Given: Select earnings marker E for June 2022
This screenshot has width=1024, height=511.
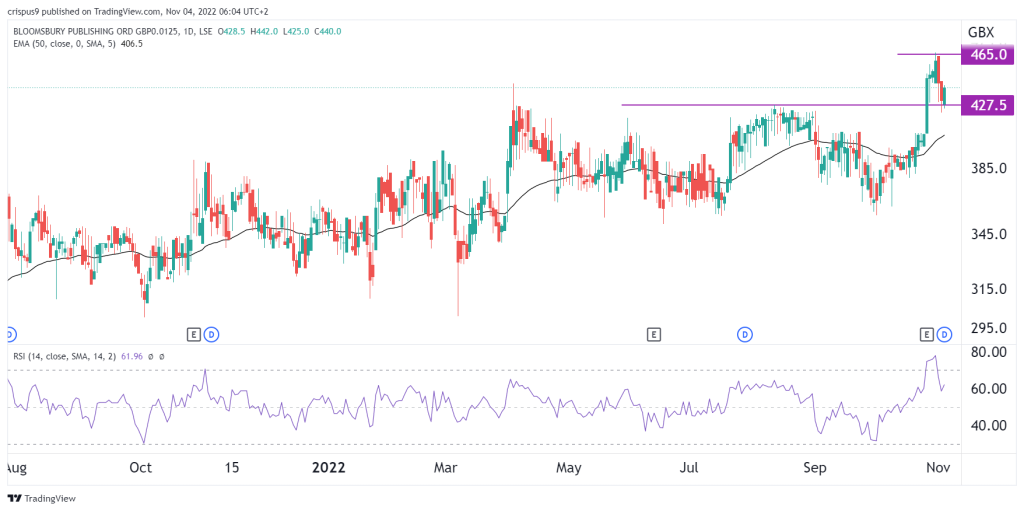Looking at the screenshot, I should pos(652,335).
